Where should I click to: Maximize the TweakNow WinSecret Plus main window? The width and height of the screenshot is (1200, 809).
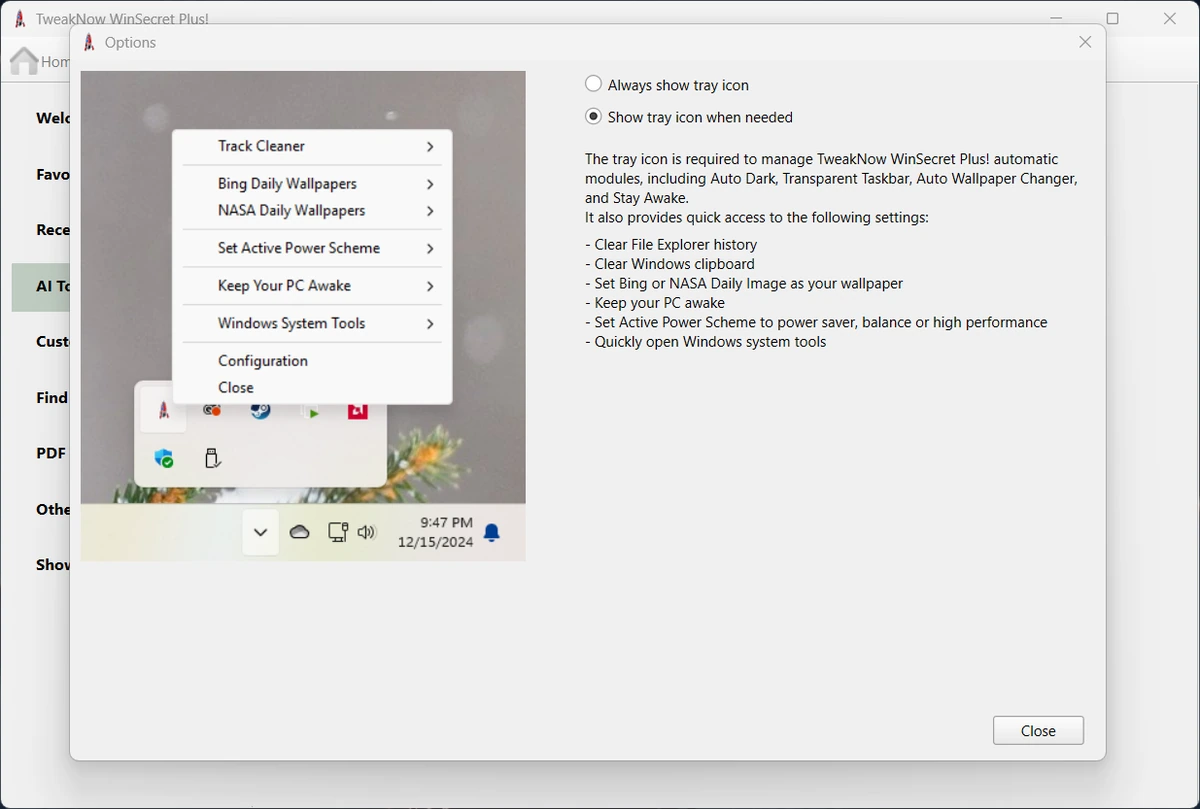coord(1112,19)
